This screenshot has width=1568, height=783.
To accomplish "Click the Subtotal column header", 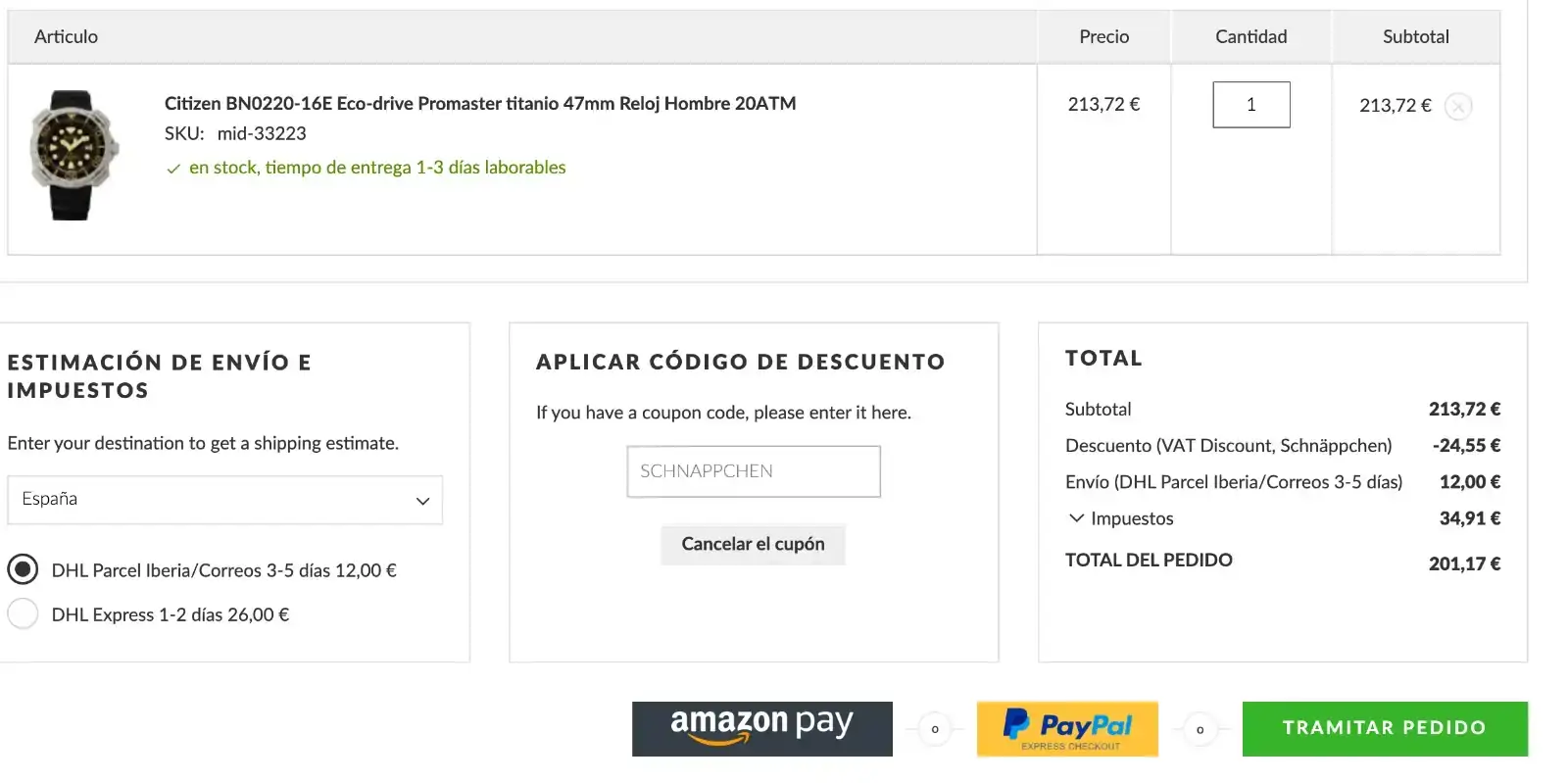I will click(x=1415, y=37).
